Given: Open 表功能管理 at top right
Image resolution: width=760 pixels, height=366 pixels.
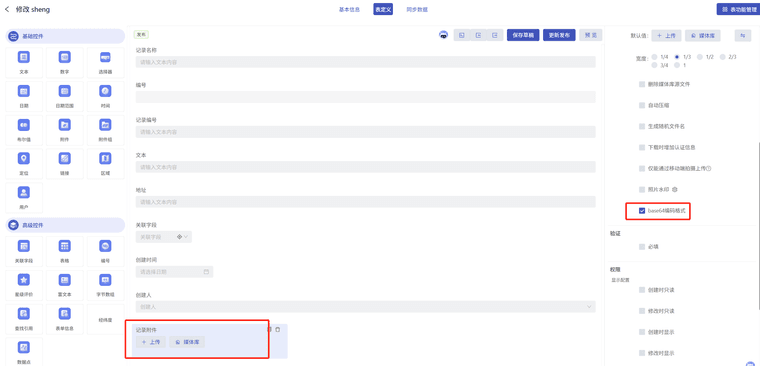Looking at the screenshot, I should click(x=738, y=9).
